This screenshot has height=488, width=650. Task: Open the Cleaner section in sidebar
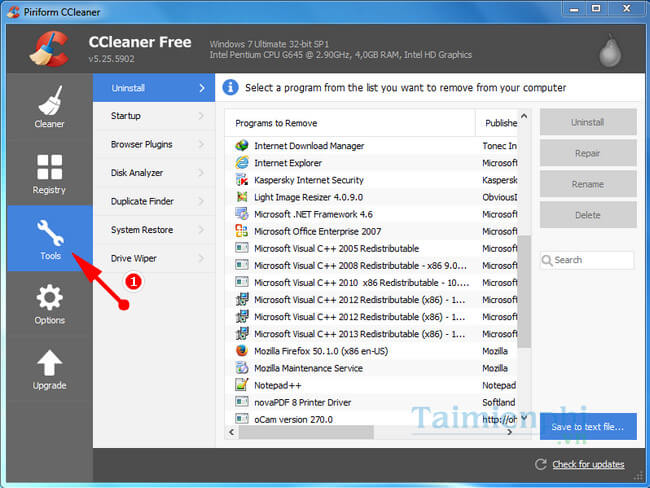(49, 106)
